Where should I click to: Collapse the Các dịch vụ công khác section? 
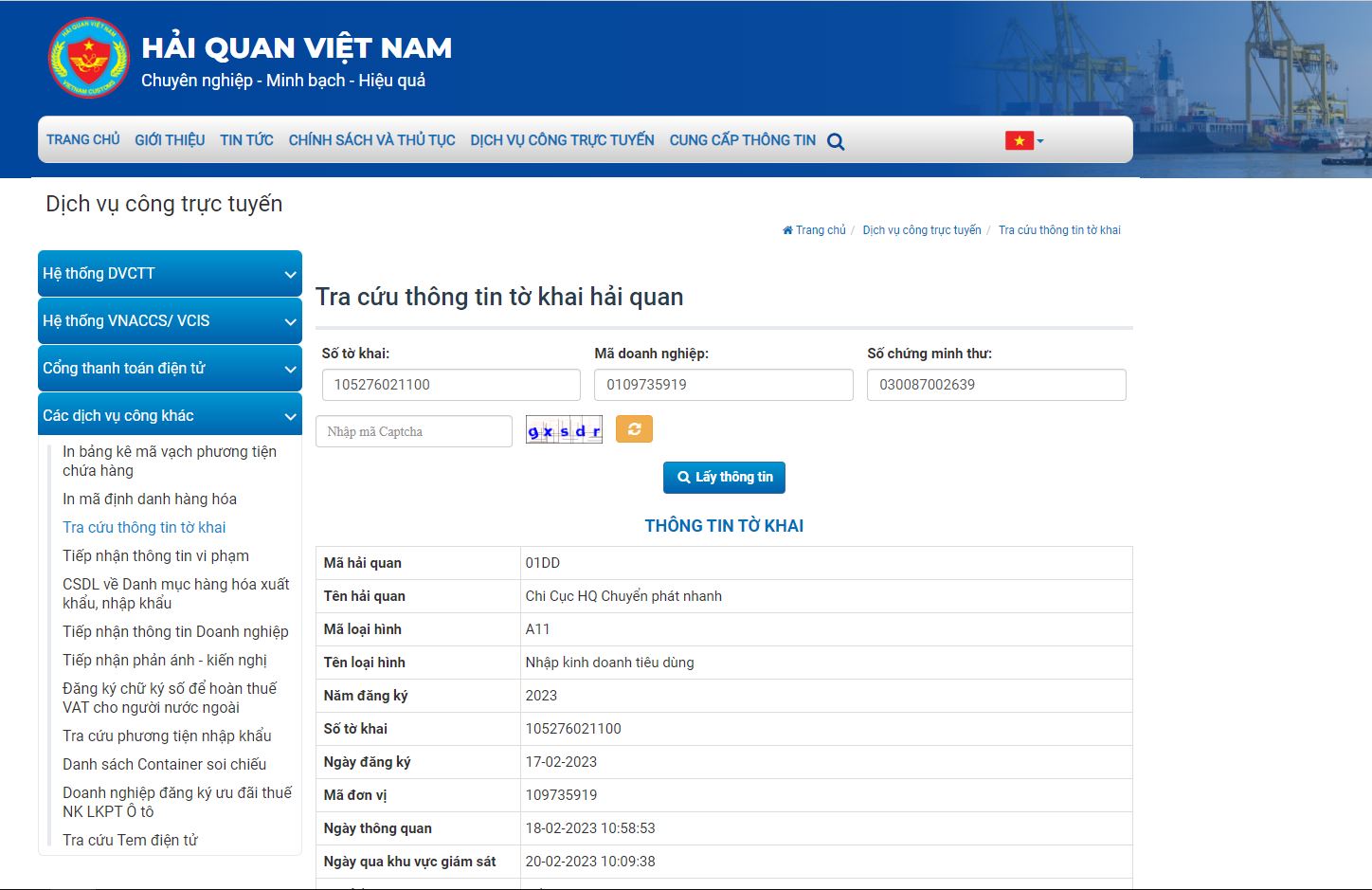[x=170, y=415]
